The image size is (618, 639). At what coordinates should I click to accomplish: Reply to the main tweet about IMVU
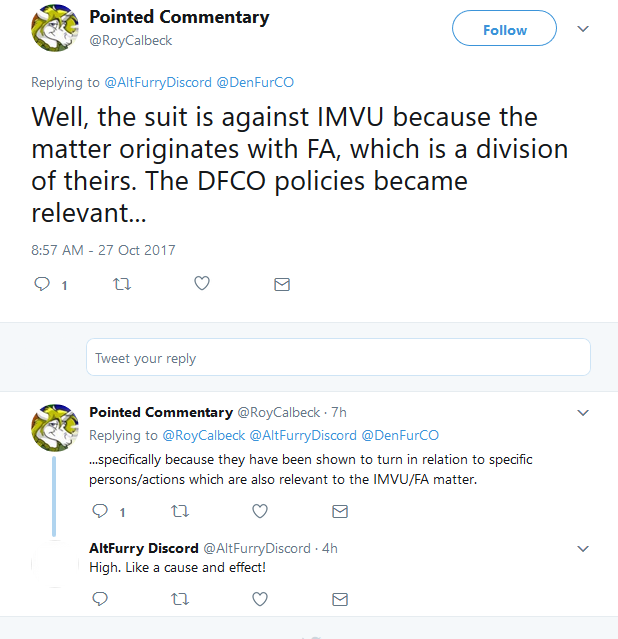click(42, 284)
